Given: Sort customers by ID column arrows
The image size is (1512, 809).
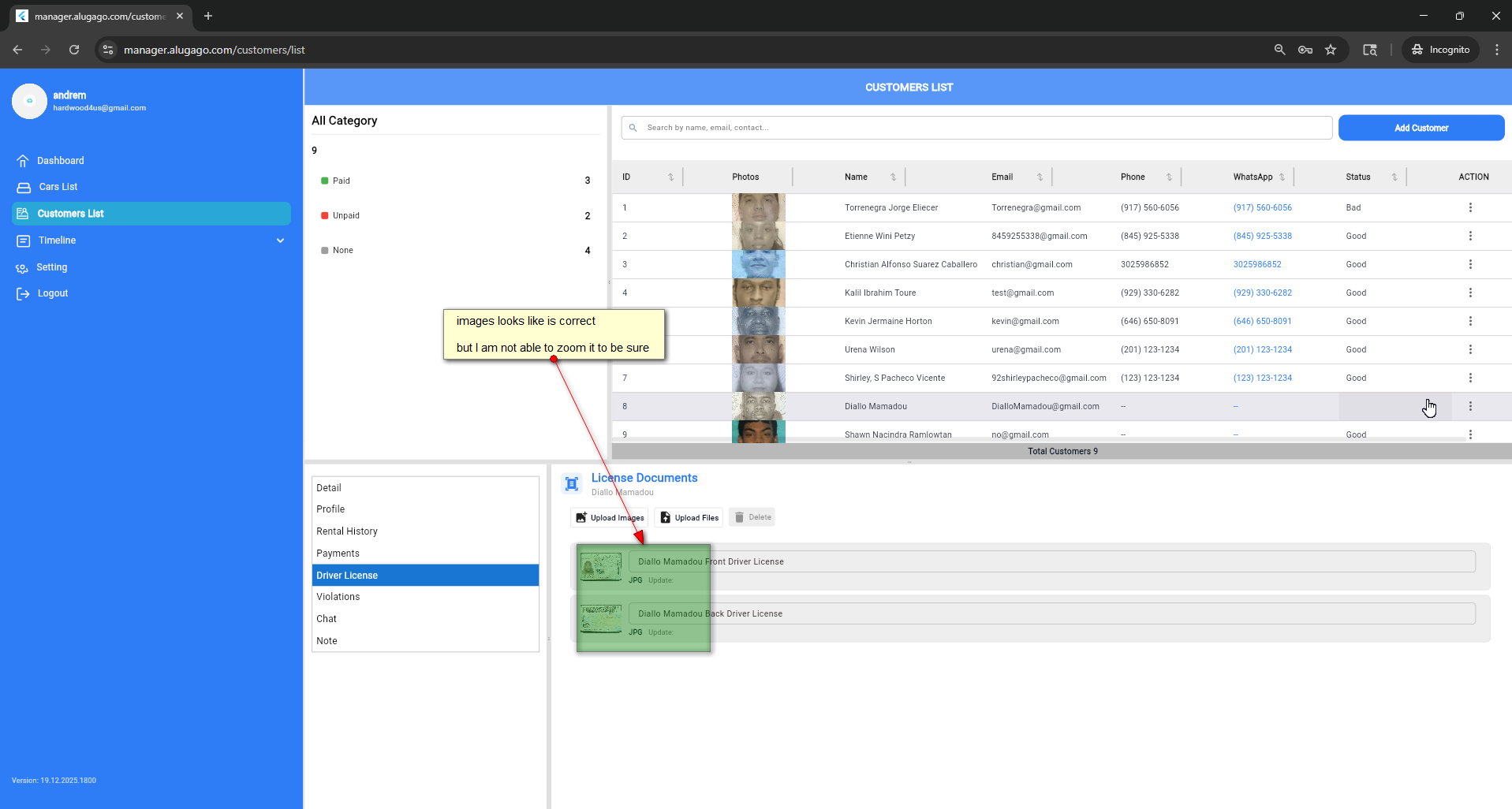Looking at the screenshot, I should tap(670, 177).
